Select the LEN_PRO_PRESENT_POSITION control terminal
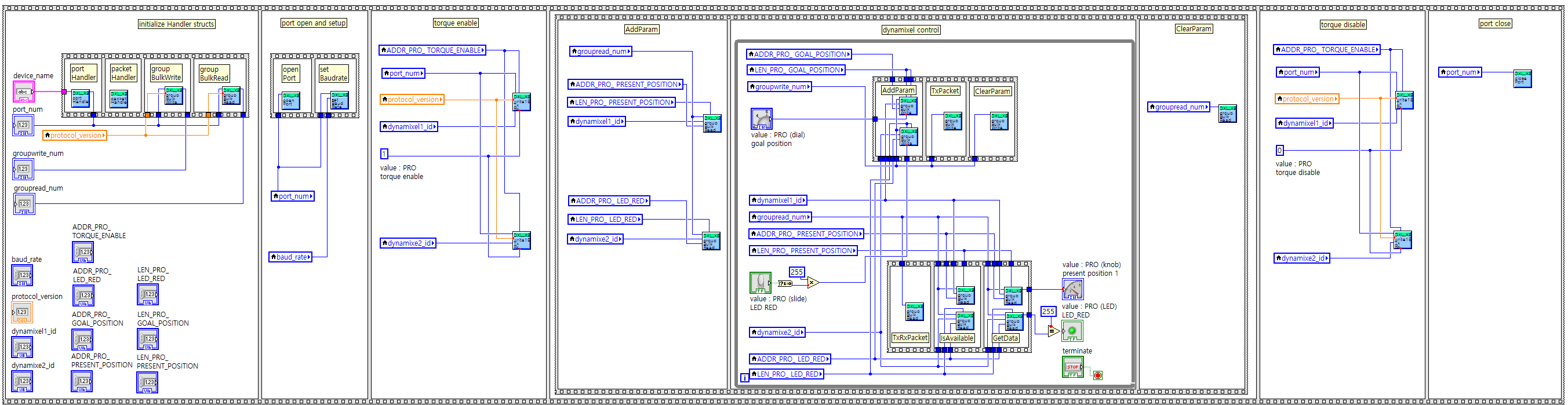The image size is (1568, 405). [147, 382]
